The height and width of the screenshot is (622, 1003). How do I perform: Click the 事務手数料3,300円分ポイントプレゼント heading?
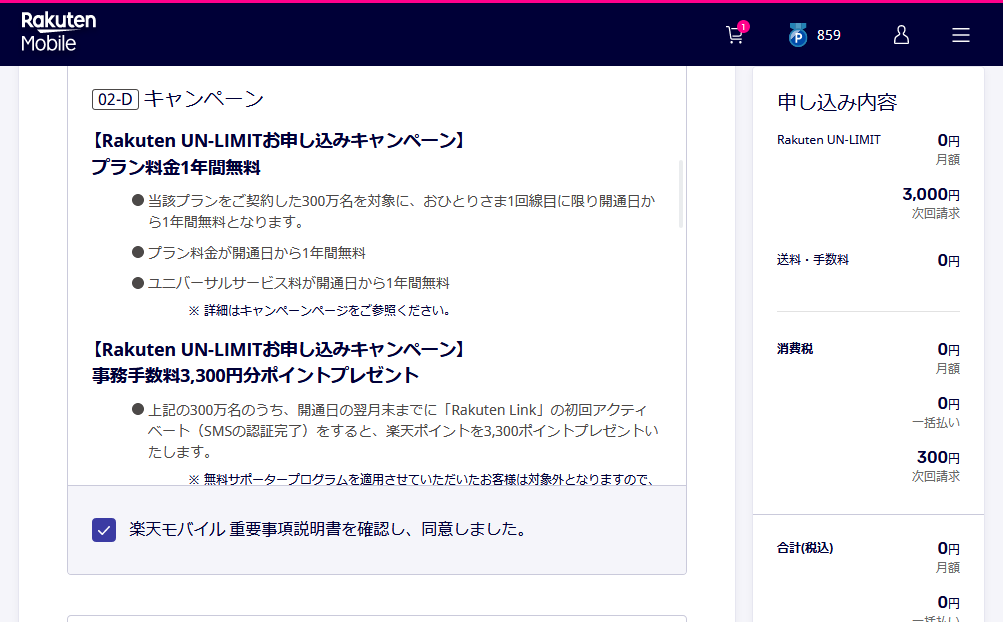[255, 375]
